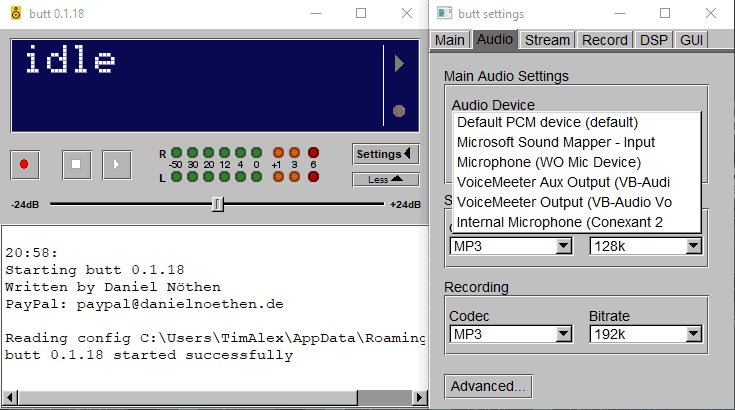Click the red +6 LED on R channel
This screenshot has height=410, width=735.
pyautogui.click(x=314, y=153)
